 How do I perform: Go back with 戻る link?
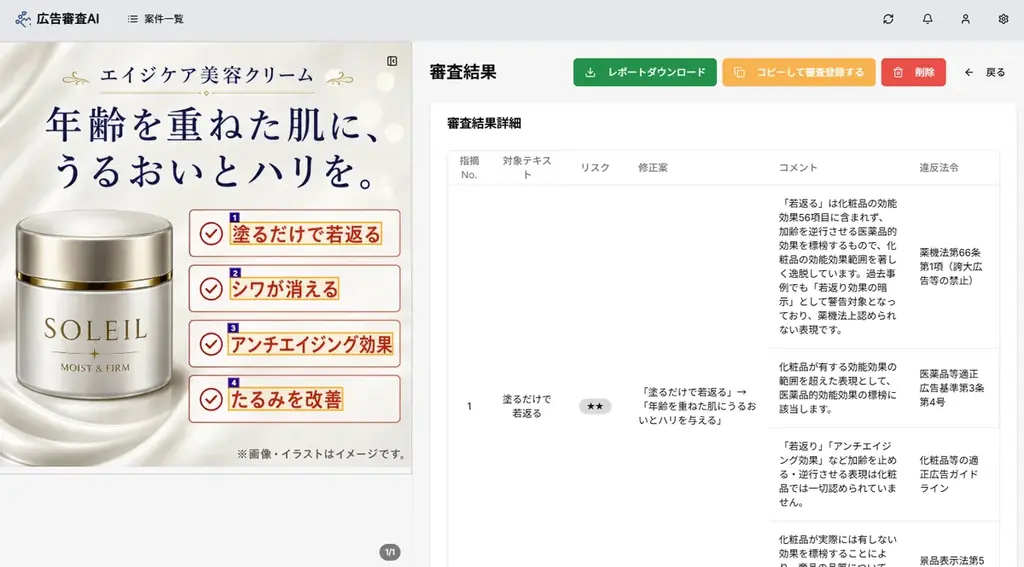click(985, 72)
